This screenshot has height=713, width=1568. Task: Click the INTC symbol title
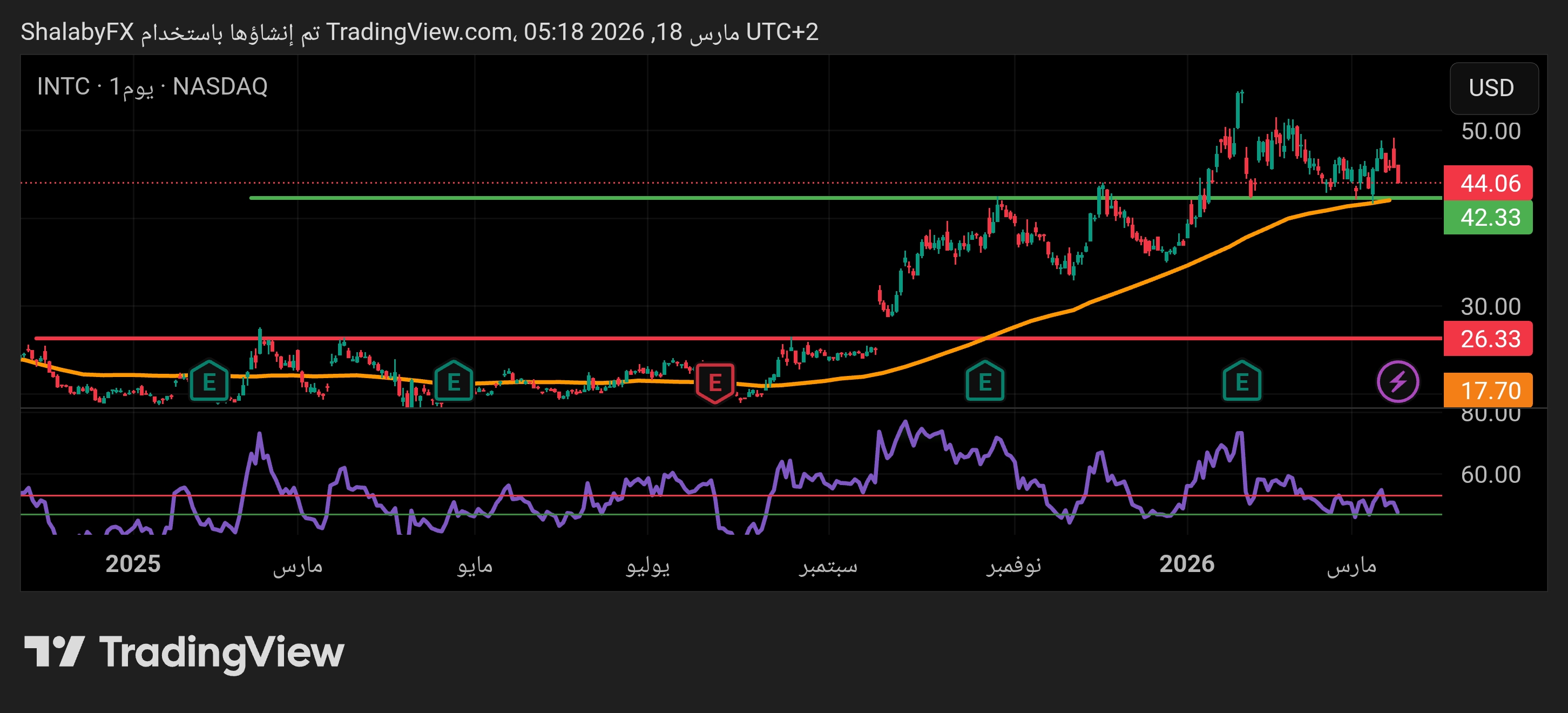(x=63, y=86)
